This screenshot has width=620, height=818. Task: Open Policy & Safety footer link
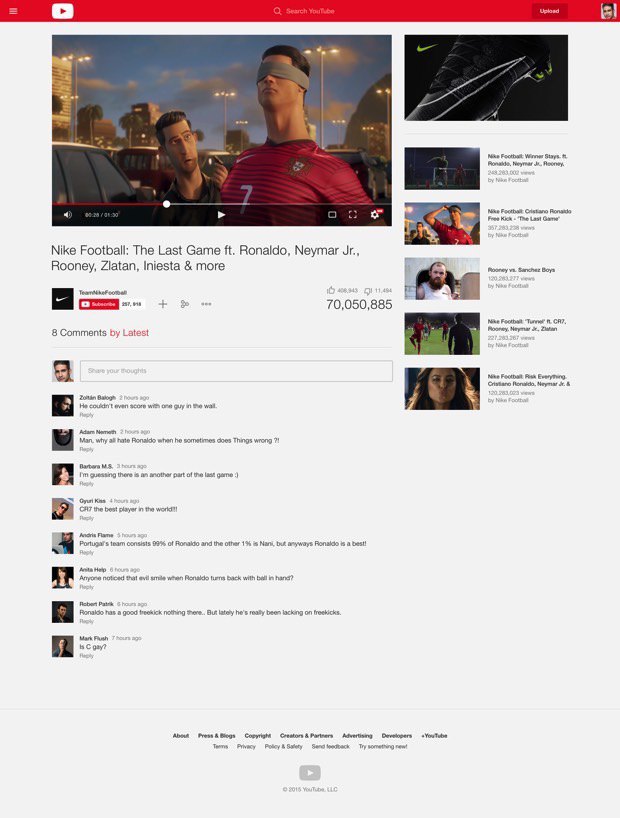coord(283,747)
